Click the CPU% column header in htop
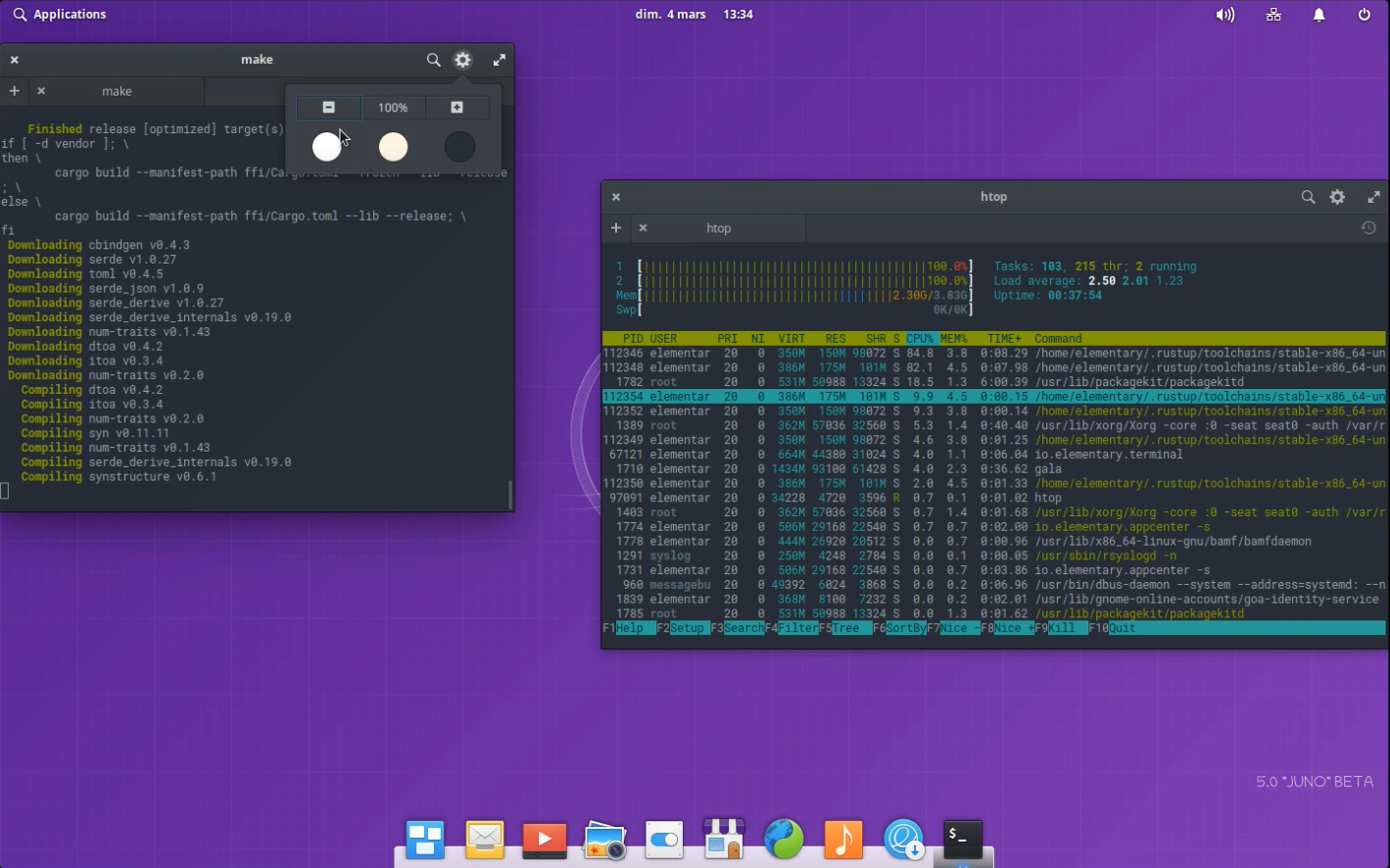Screen dimensions: 1390x868 tap(920, 338)
